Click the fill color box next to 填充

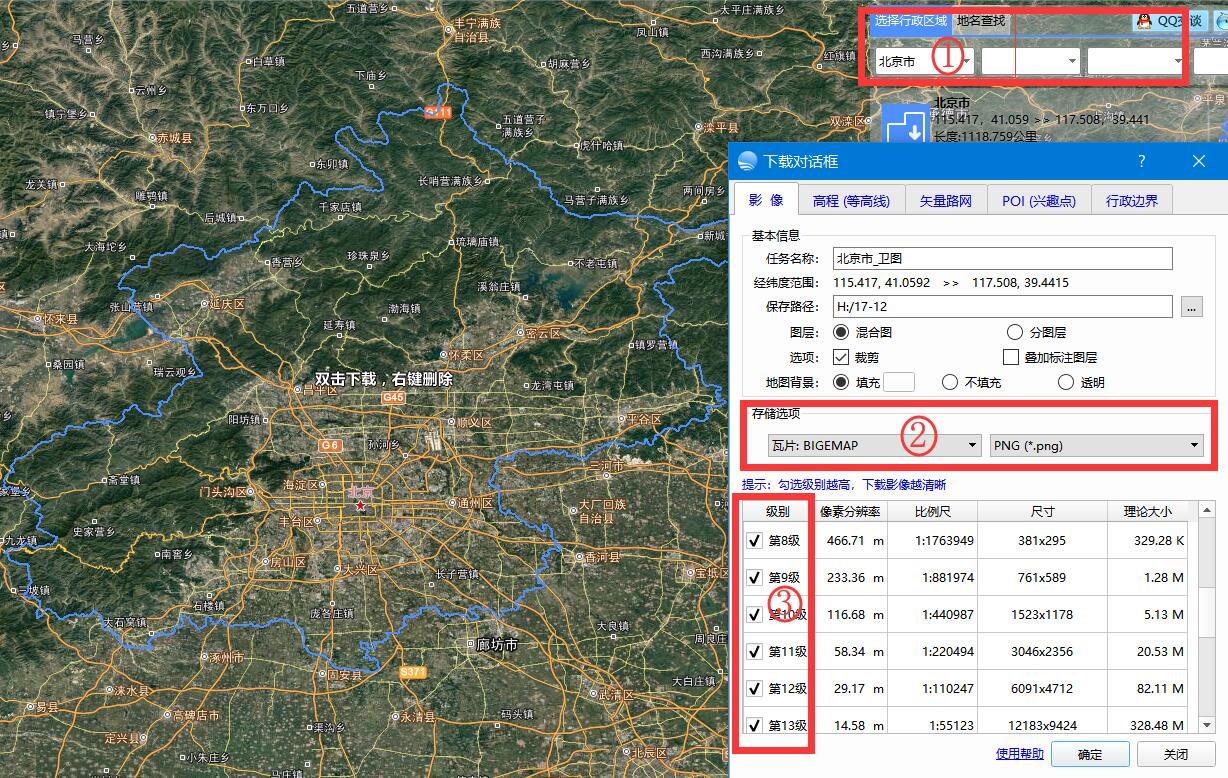point(897,382)
